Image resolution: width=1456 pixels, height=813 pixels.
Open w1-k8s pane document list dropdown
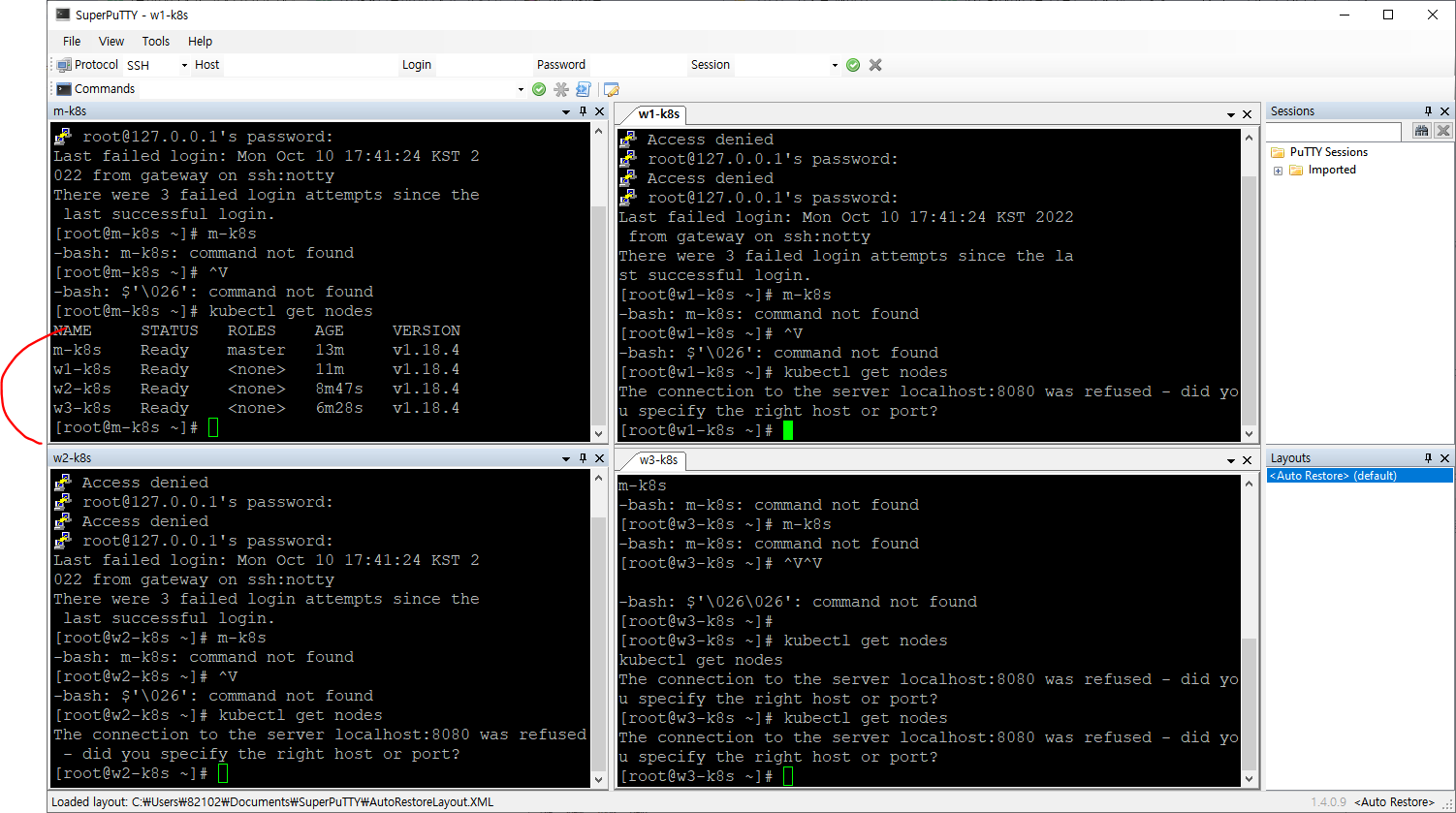(x=1231, y=114)
